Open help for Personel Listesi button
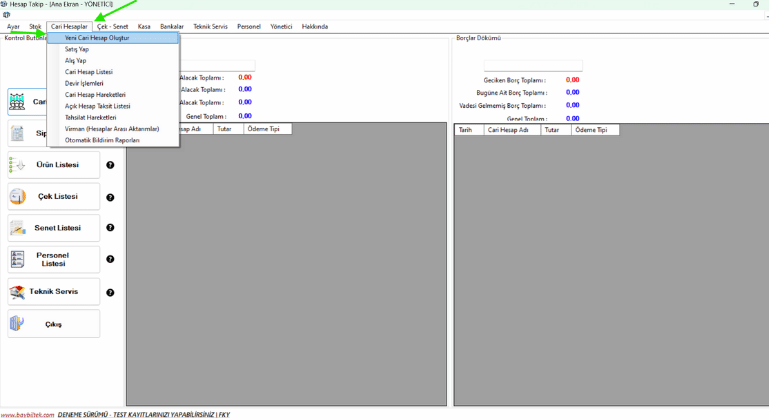769x420 pixels. click(110, 259)
